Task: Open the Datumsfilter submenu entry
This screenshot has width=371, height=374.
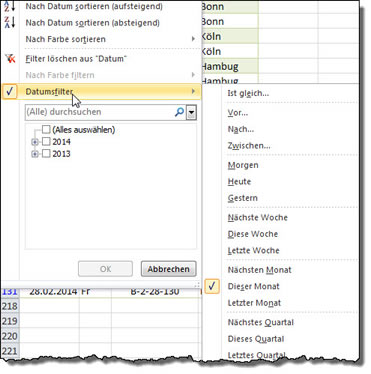Action: 101,91
